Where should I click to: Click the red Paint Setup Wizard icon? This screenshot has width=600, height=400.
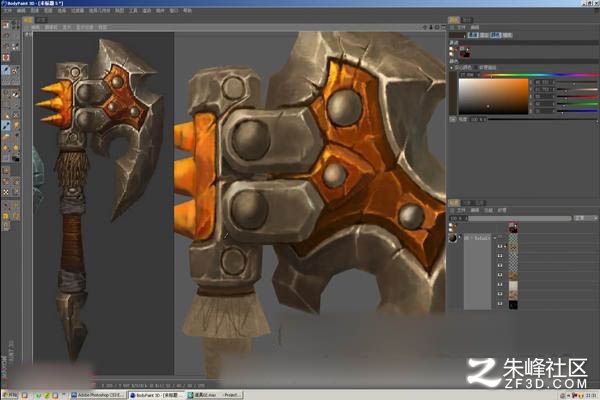tap(6, 57)
